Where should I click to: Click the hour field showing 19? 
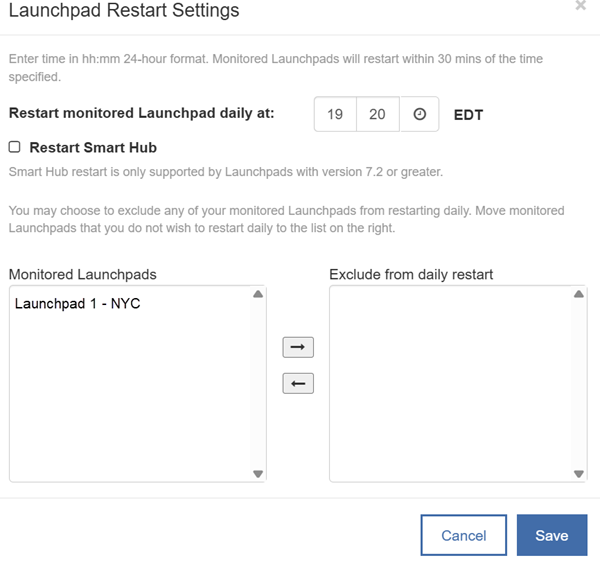coord(335,115)
